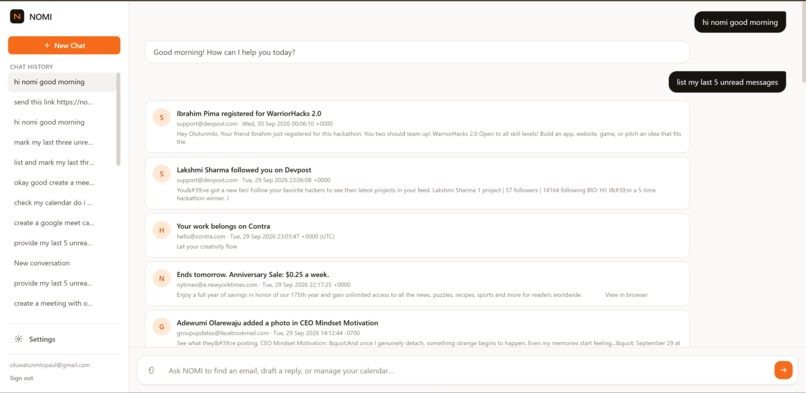The height and width of the screenshot is (393, 806).
Task: Open Settings gear icon in sidebar
Action: pyautogui.click(x=19, y=339)
